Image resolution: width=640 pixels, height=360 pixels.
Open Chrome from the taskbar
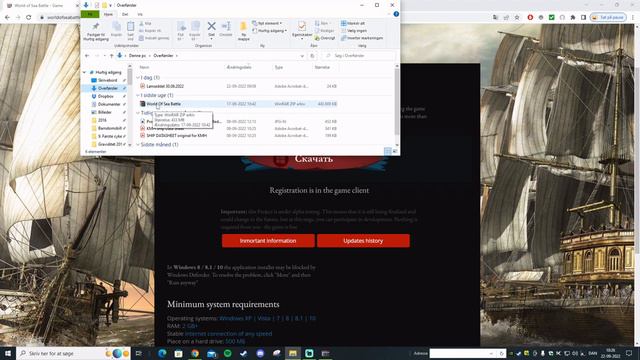tap(195, 353)
